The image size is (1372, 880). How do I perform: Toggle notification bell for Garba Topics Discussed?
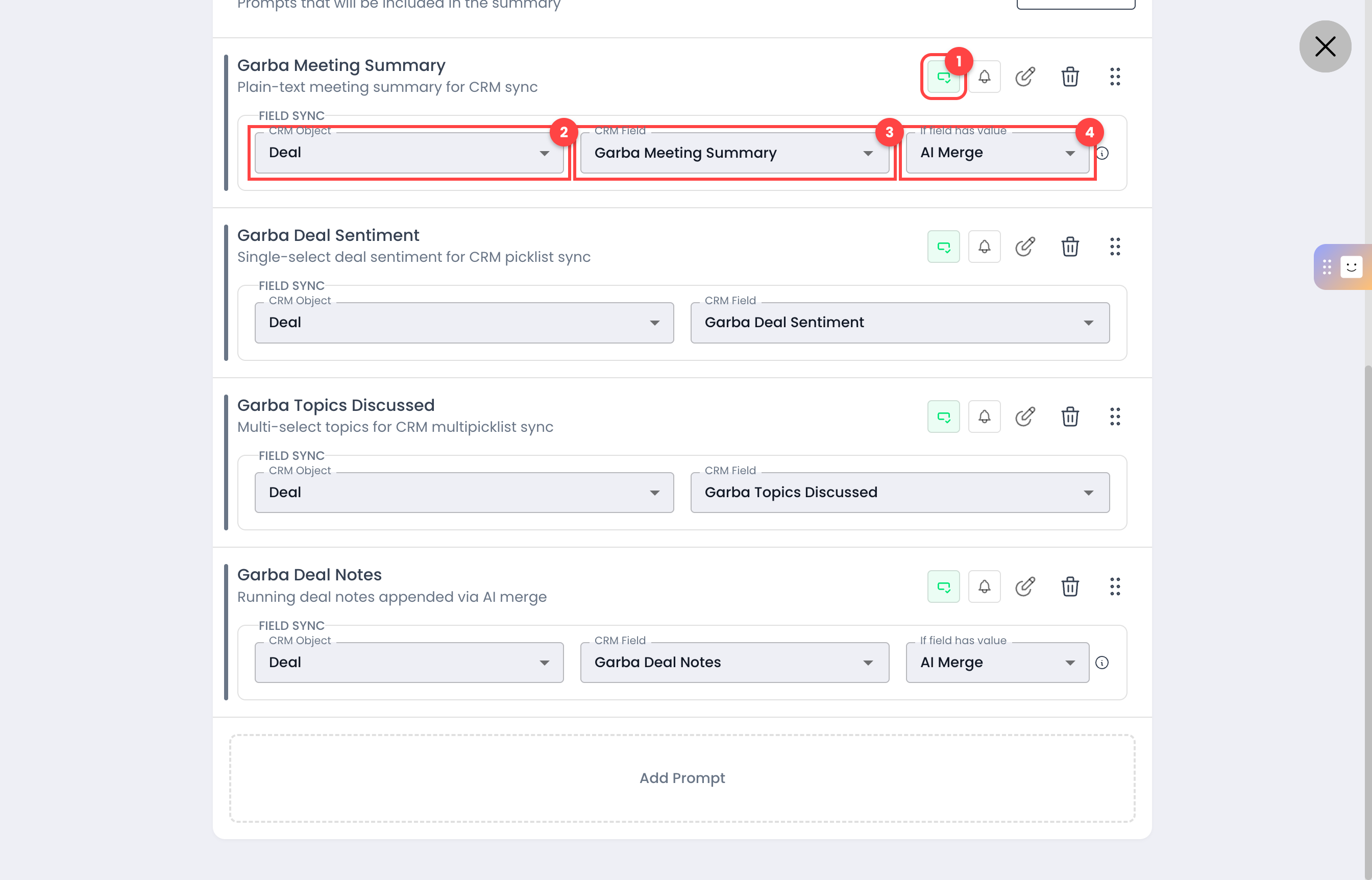click(984, 417)
